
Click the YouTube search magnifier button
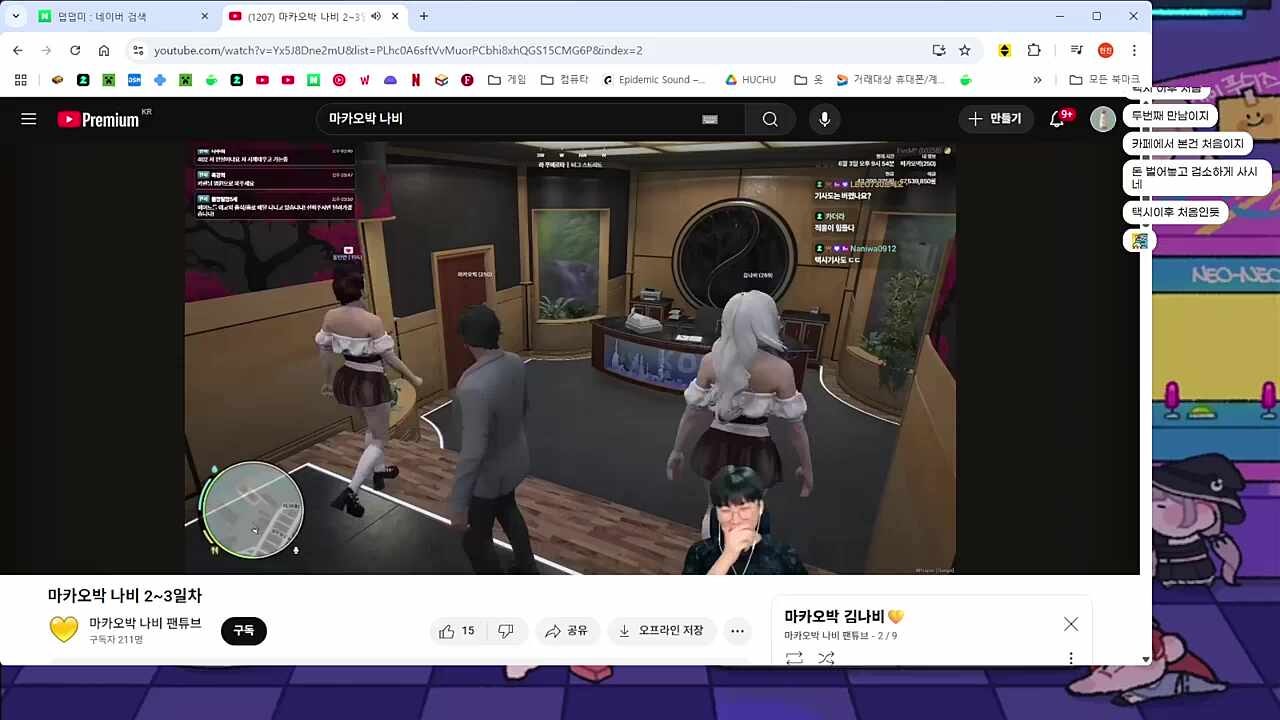770,119
